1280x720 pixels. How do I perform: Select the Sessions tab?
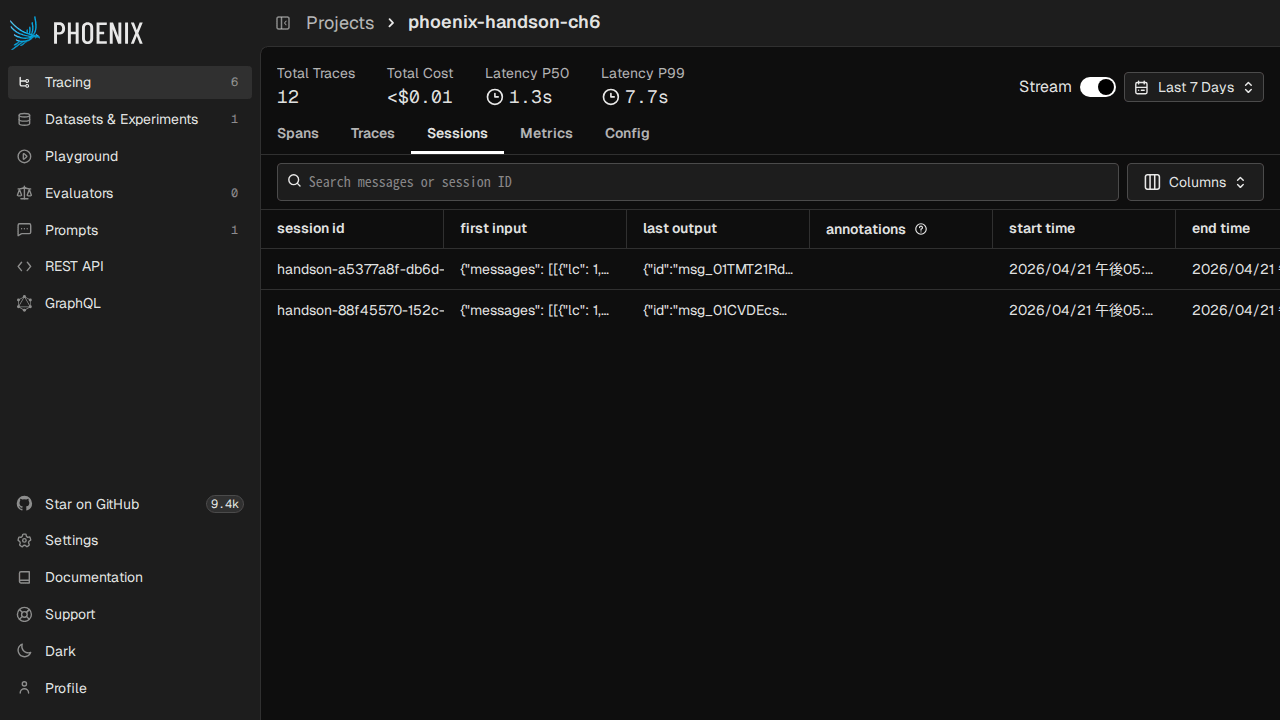[457, 134]
